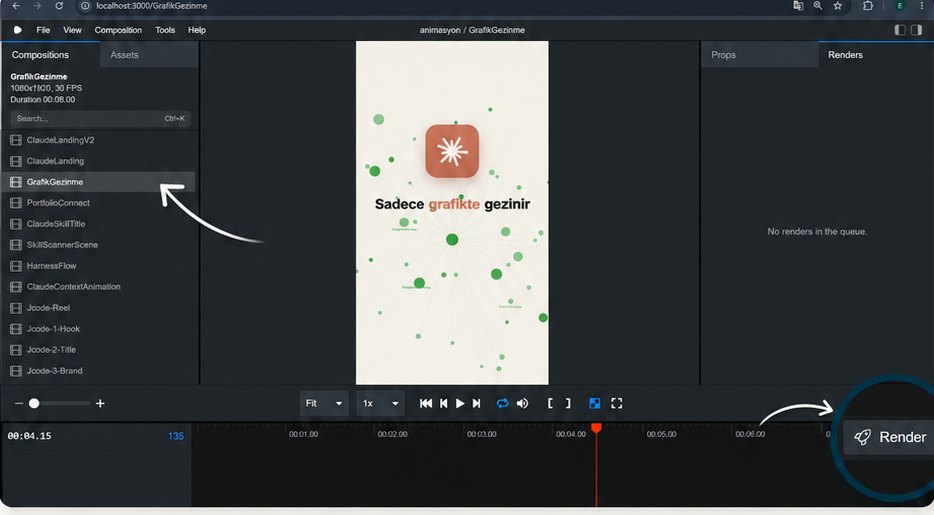The height and width of the screenshot is (515, 934).
Task: Select the ClaudeSkillTitle composition
Action: click(x=98, y=224)
